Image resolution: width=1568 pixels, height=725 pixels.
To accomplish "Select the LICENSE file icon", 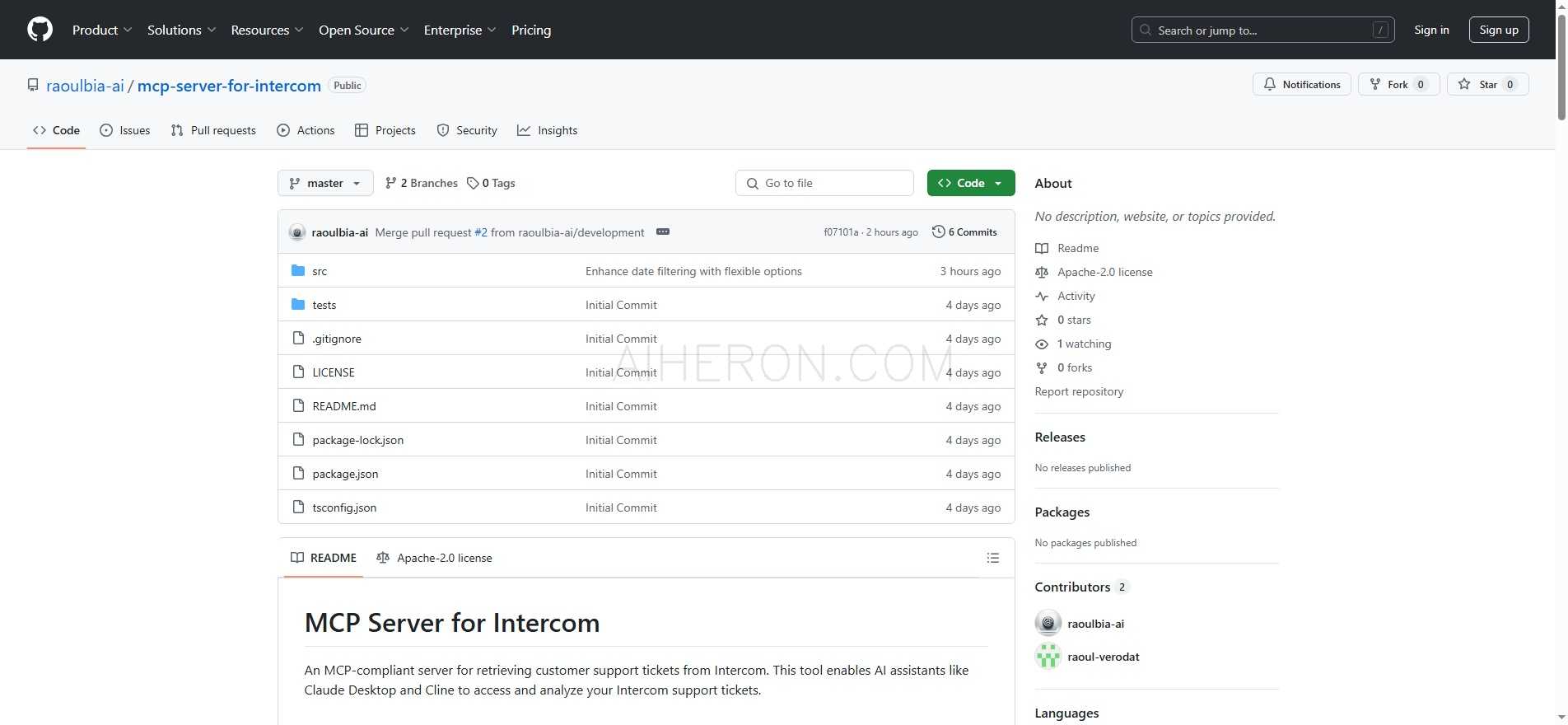I will point(298,372).
